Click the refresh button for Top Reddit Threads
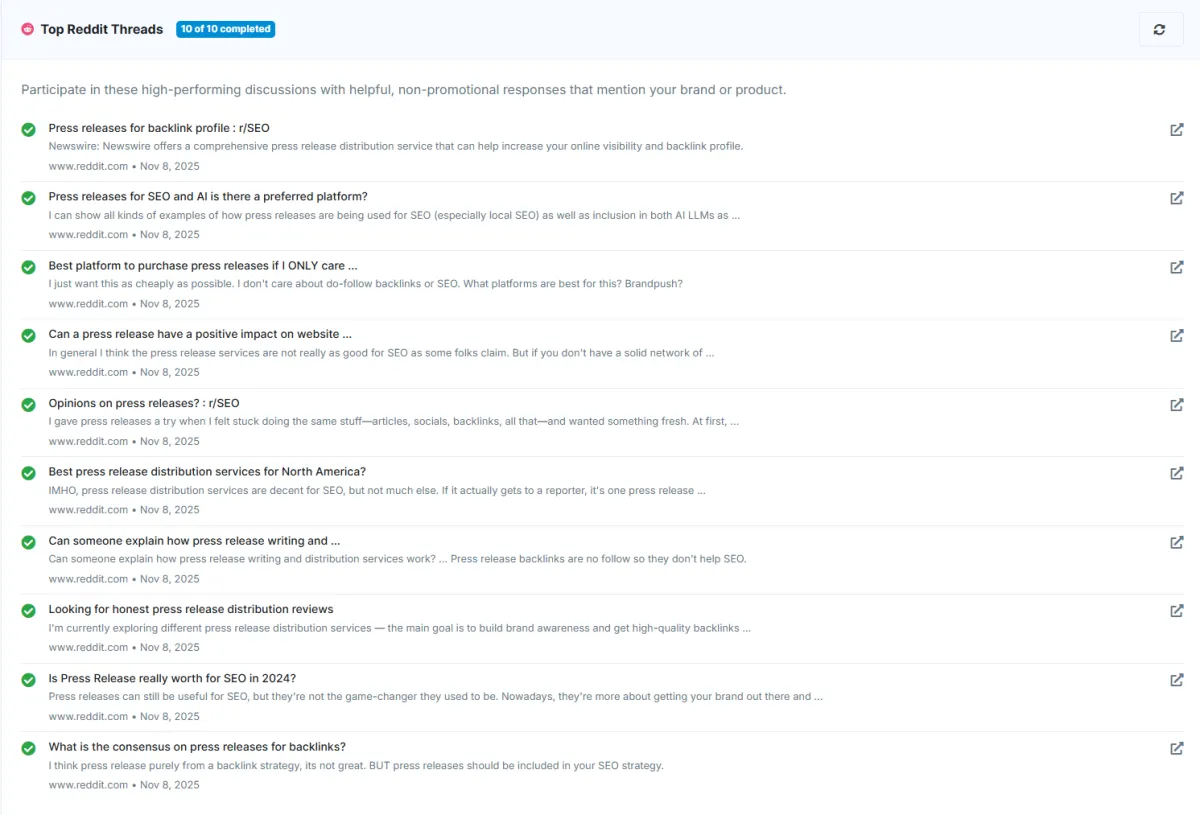 click(1160, 29)
